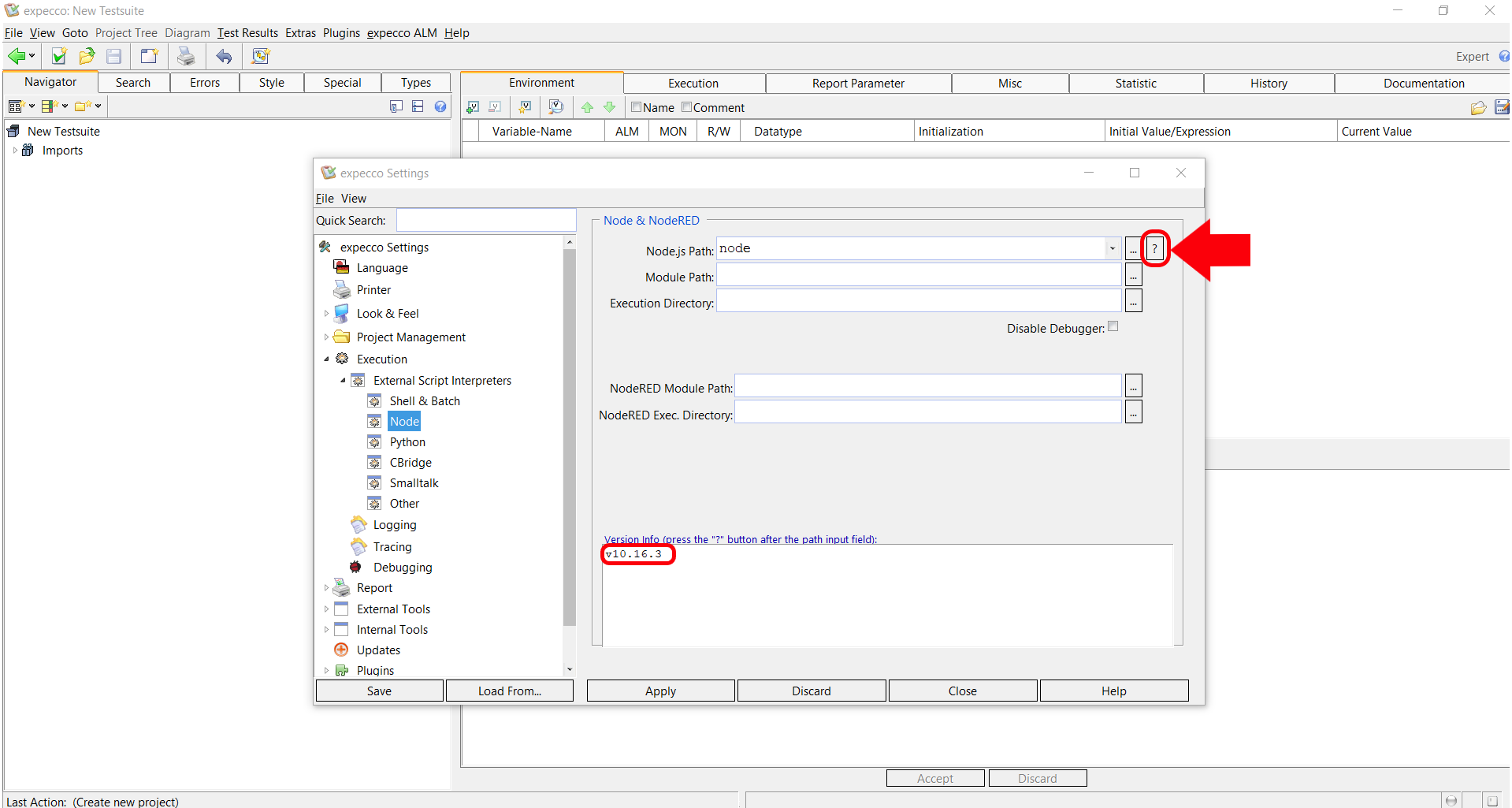Click the open folder toolbar icon
Viewport: 1512px width, 808px height.
pyautogui.click(x=87, y=56)
